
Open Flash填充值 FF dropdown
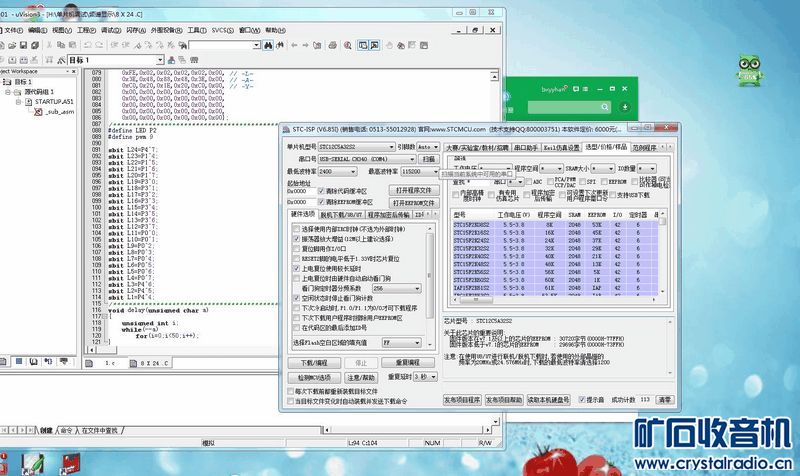tap(402, 343)
